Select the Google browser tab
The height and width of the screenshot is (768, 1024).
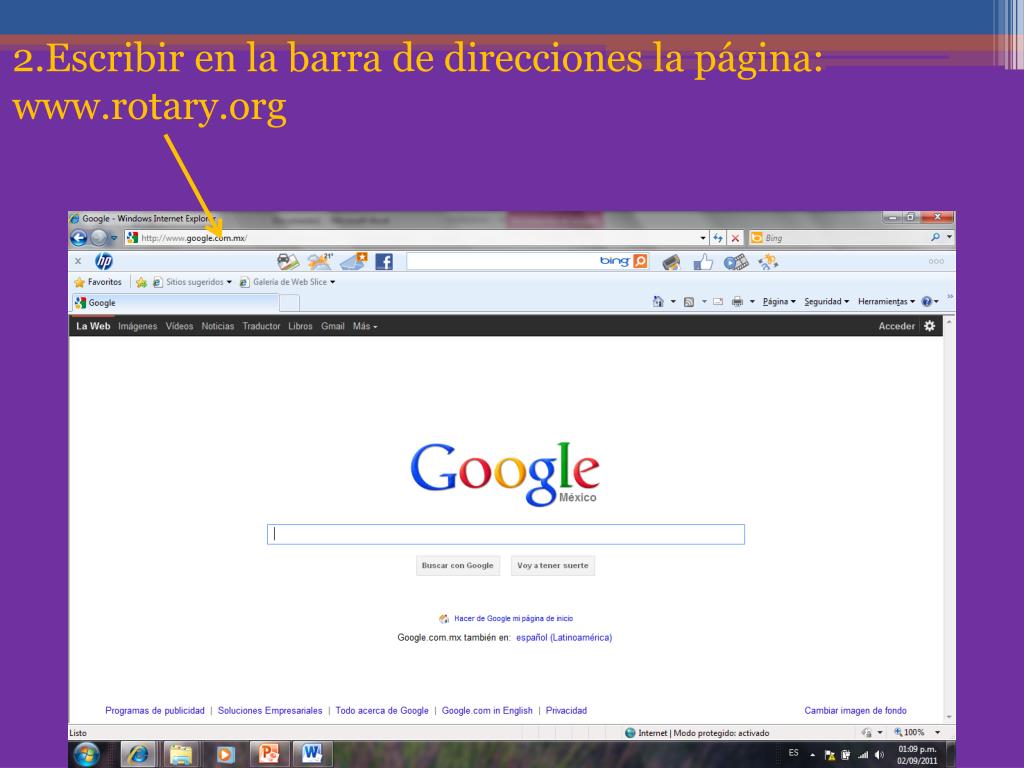click(174, 303)
